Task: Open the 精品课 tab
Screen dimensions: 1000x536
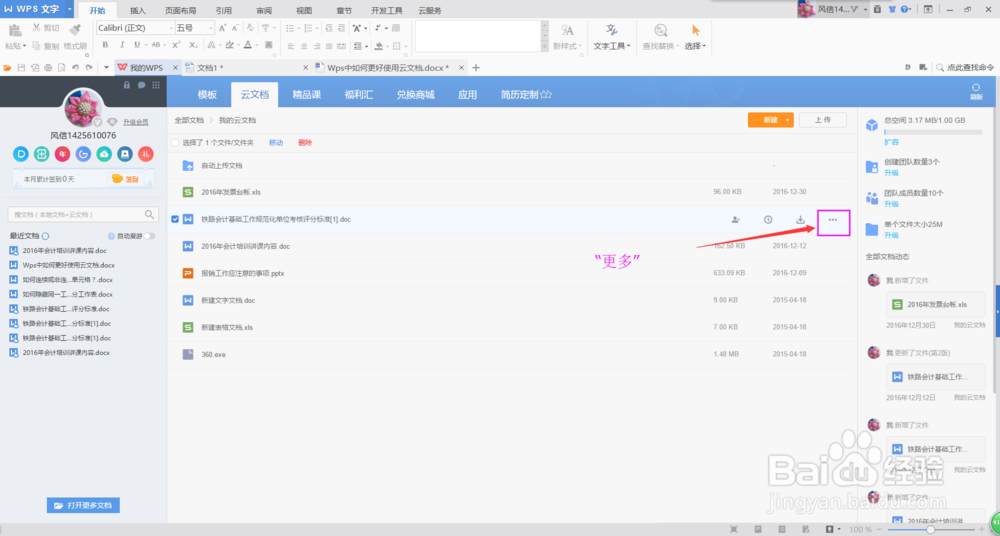Action: pos(307,94)
